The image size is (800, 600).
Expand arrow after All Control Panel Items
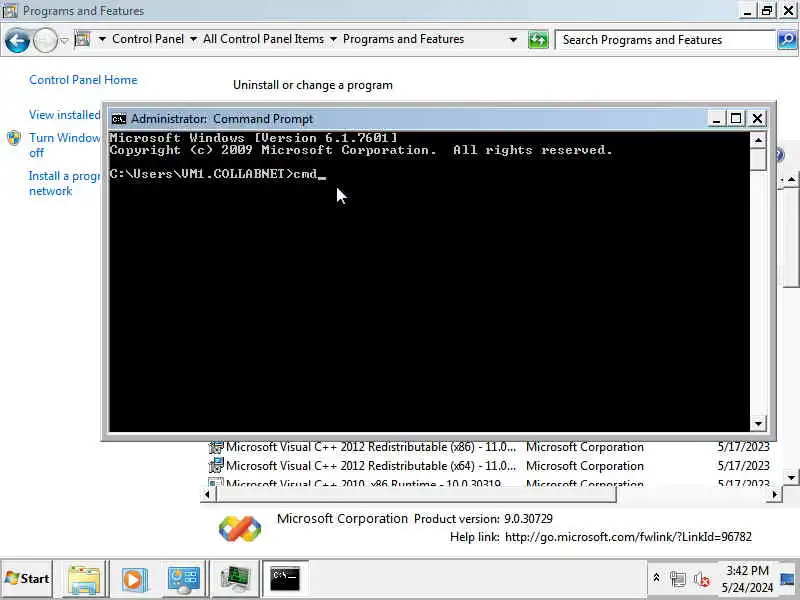[333, 39]
